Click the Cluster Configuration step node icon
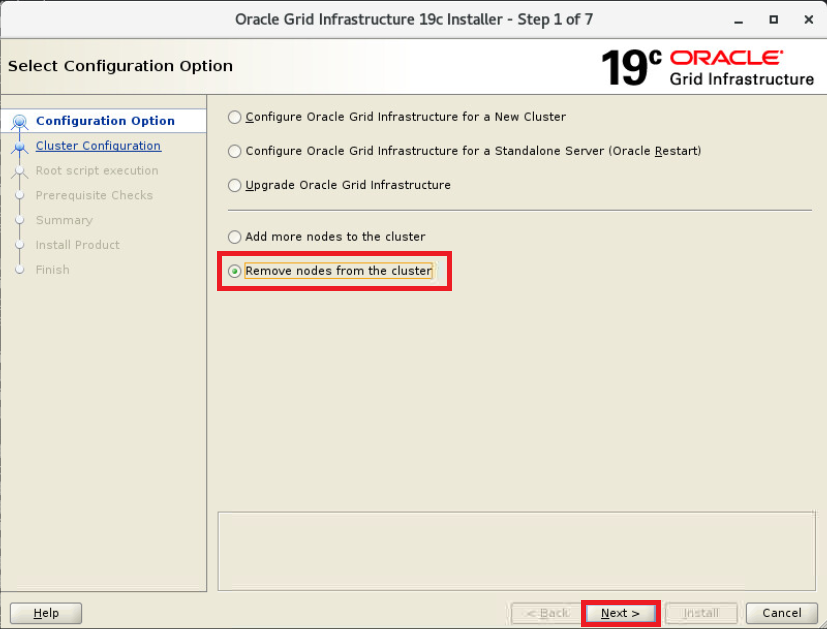Image resolution: width=827 pixels, height=629 pixels. coord(20,147)
